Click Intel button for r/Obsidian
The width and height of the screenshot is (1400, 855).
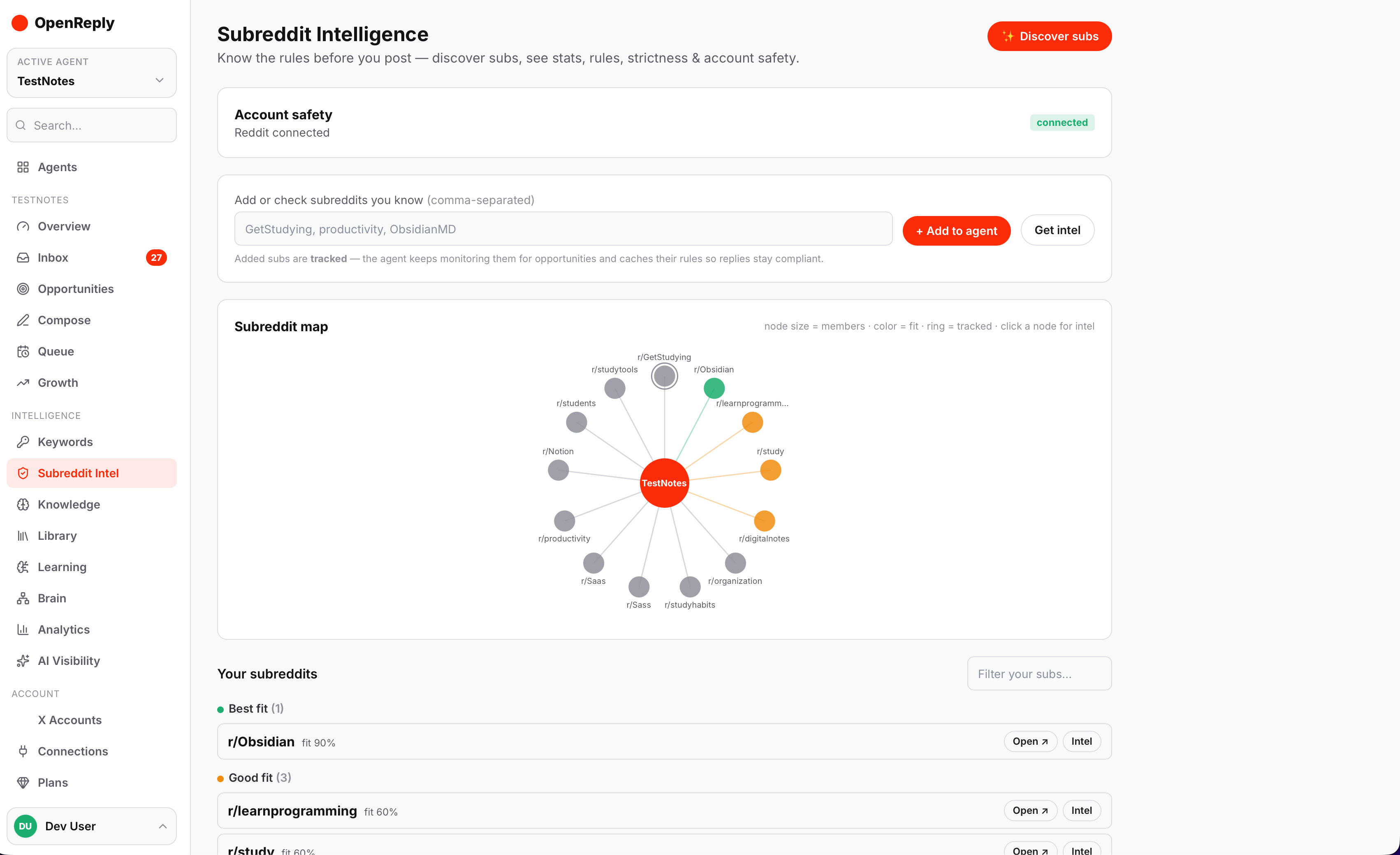pos(1081,741)
